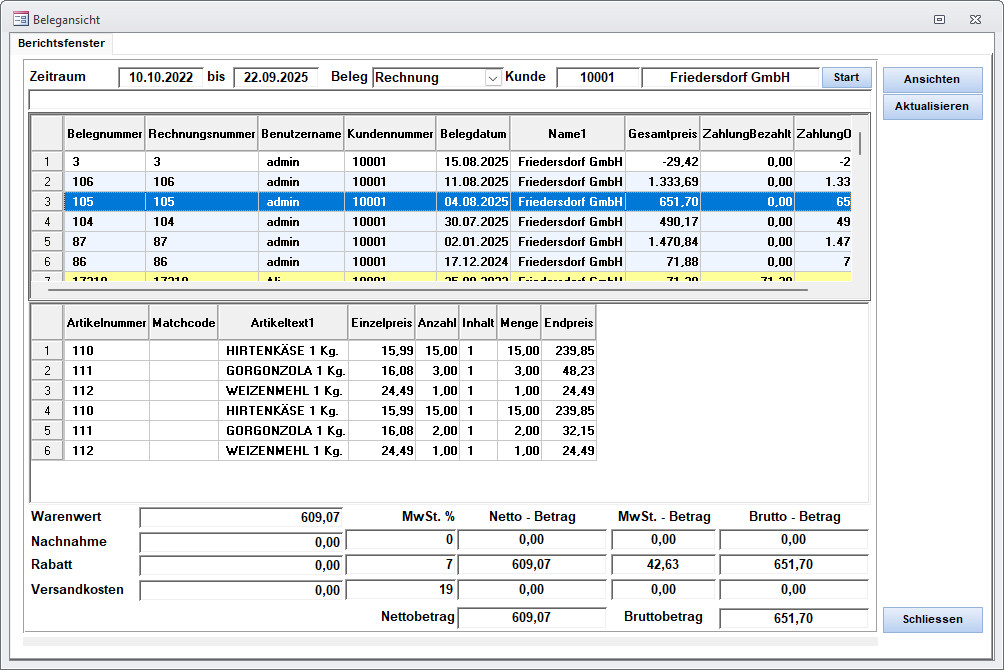Screen dimensions: 1004x670
Task: Click the invoice table horizontal scrollbar
Action: [x=420, y=290]
